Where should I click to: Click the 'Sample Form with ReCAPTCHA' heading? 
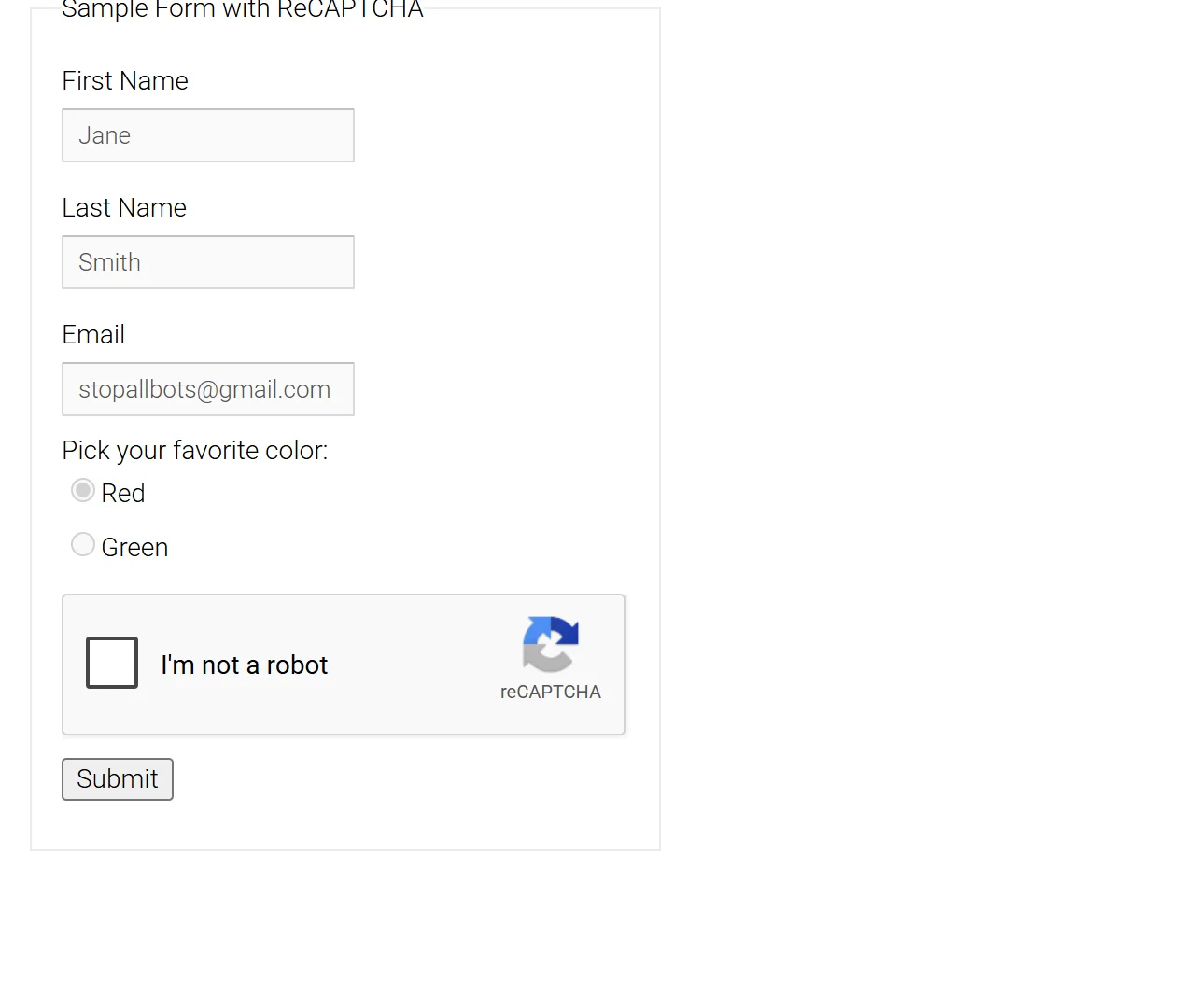[x=243, y=9]
